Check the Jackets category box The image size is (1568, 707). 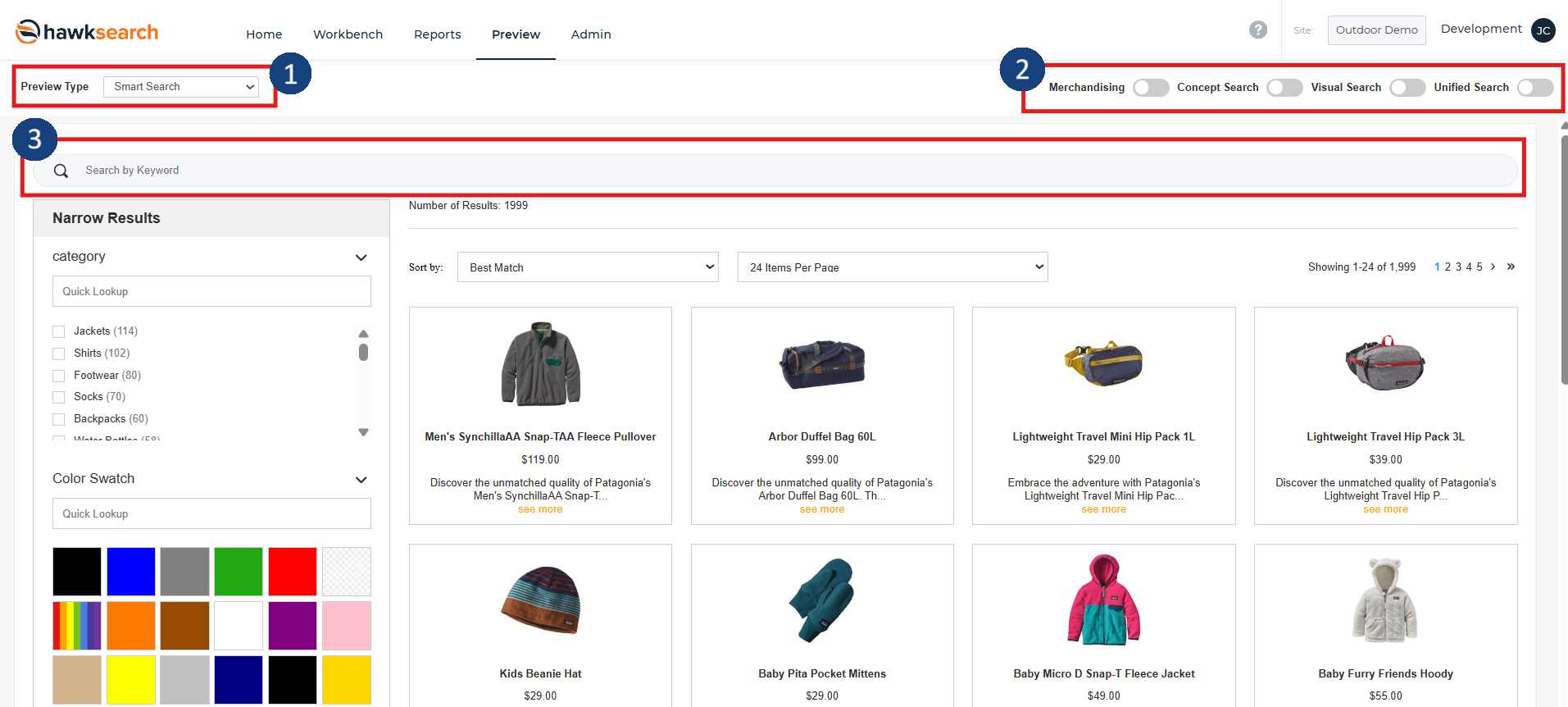pyautogui.click(x=59, y=331)
